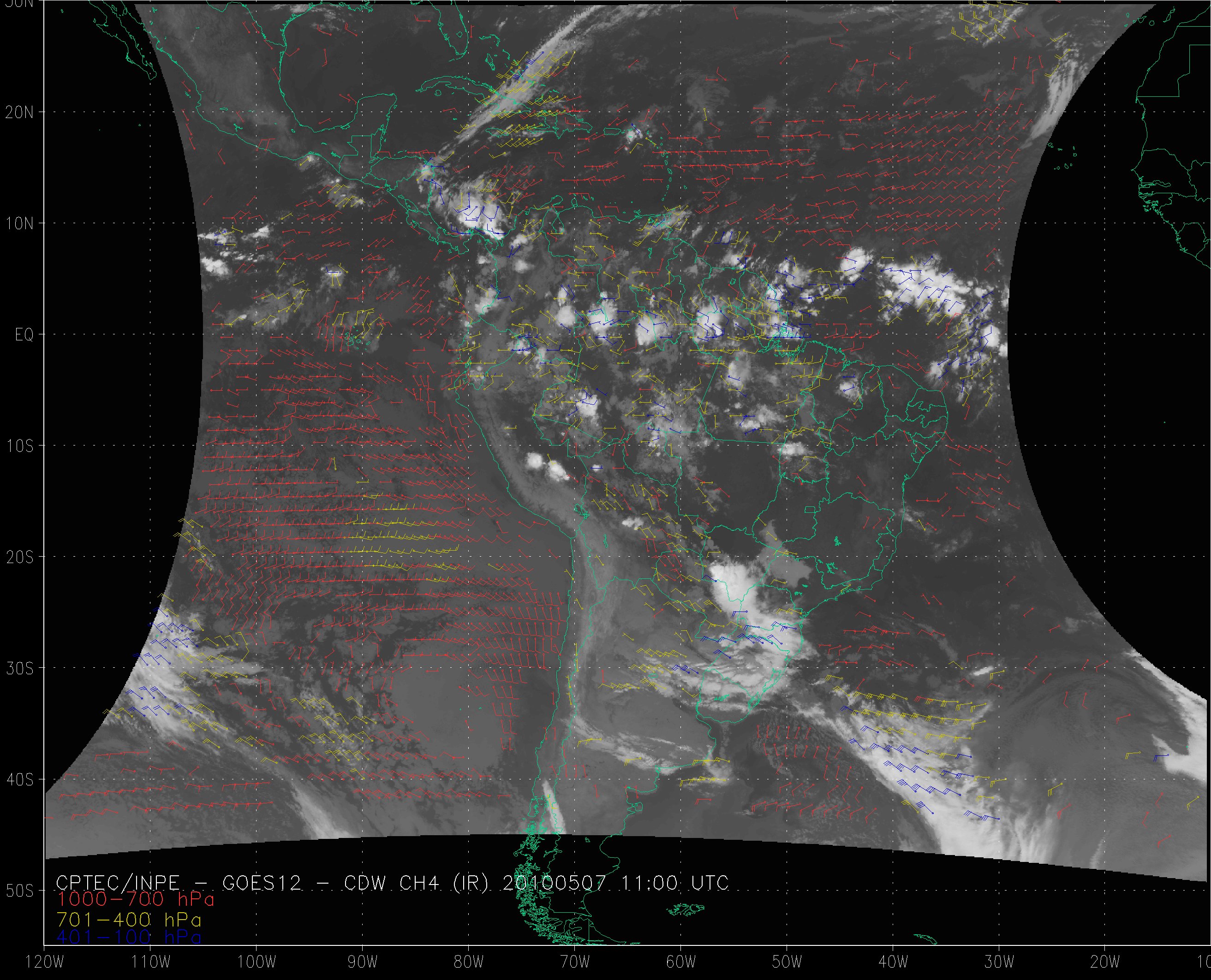Click the 40W longitude axis label
This screenshot has width=1211, height=980.
tap(893, 962)
